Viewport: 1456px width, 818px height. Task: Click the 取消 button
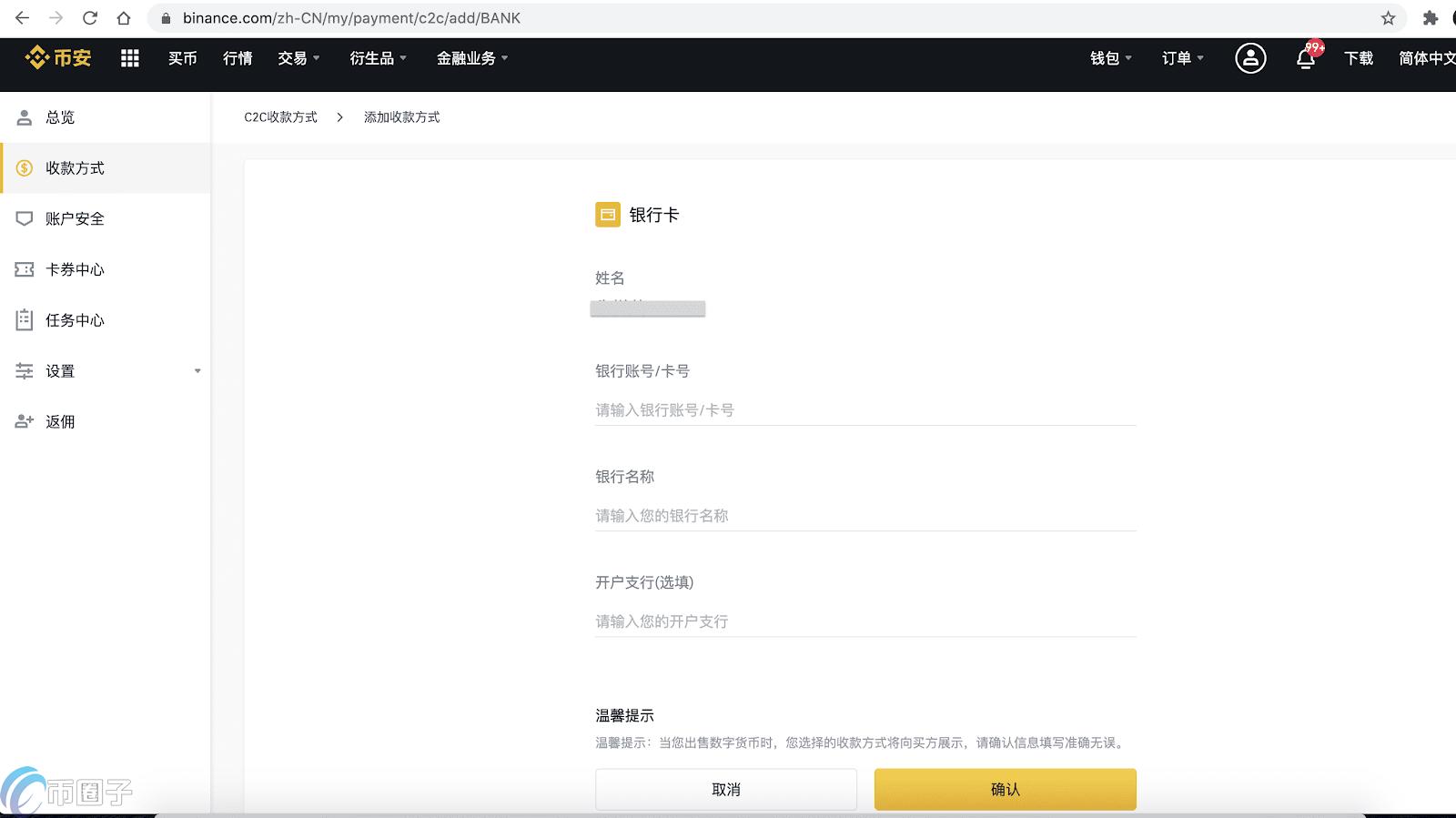(725, 789)
